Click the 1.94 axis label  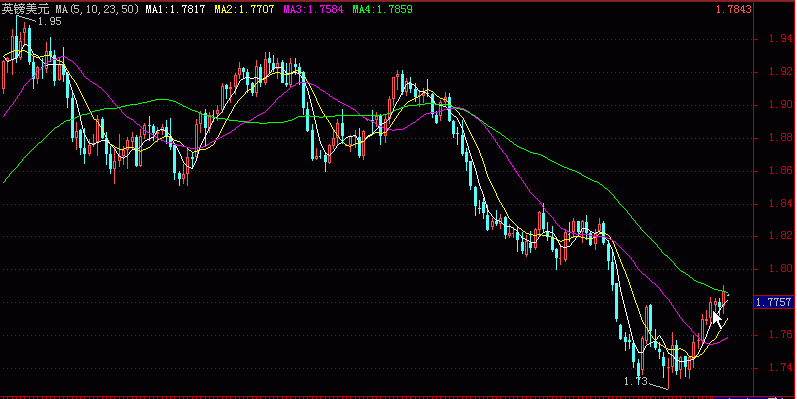[780, 39]
